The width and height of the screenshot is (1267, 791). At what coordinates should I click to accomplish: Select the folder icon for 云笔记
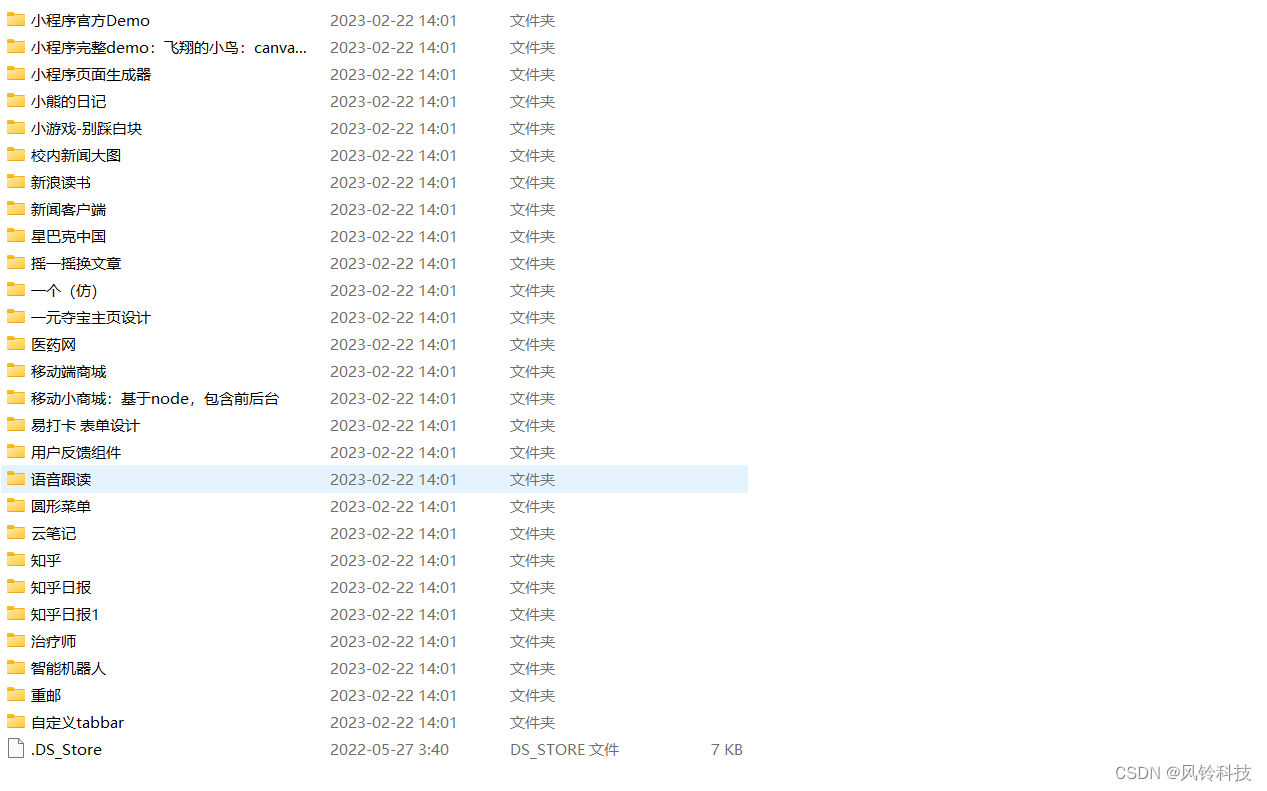(15, 533)
